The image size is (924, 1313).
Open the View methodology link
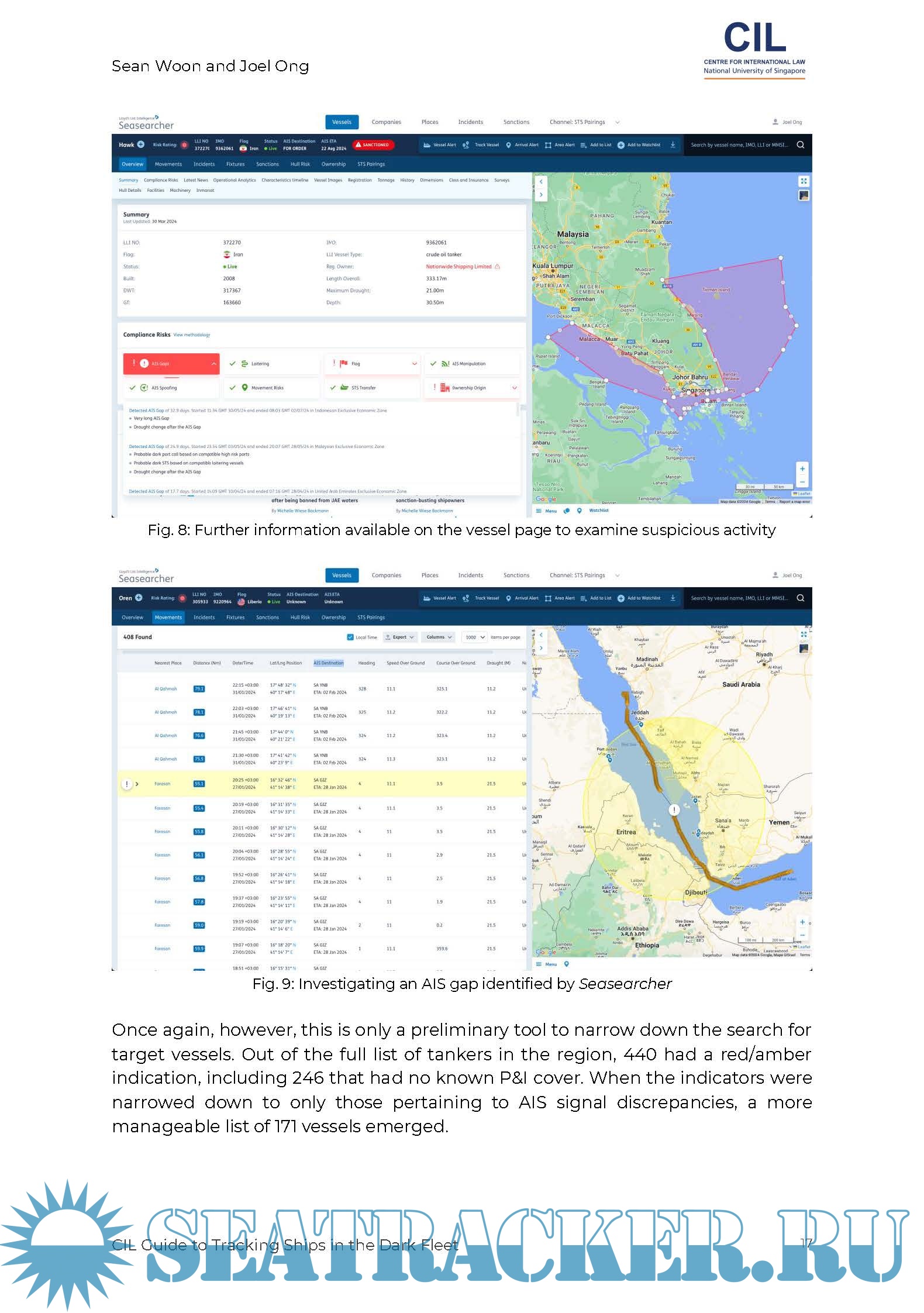pyautogui.click(x=192, y=335)
